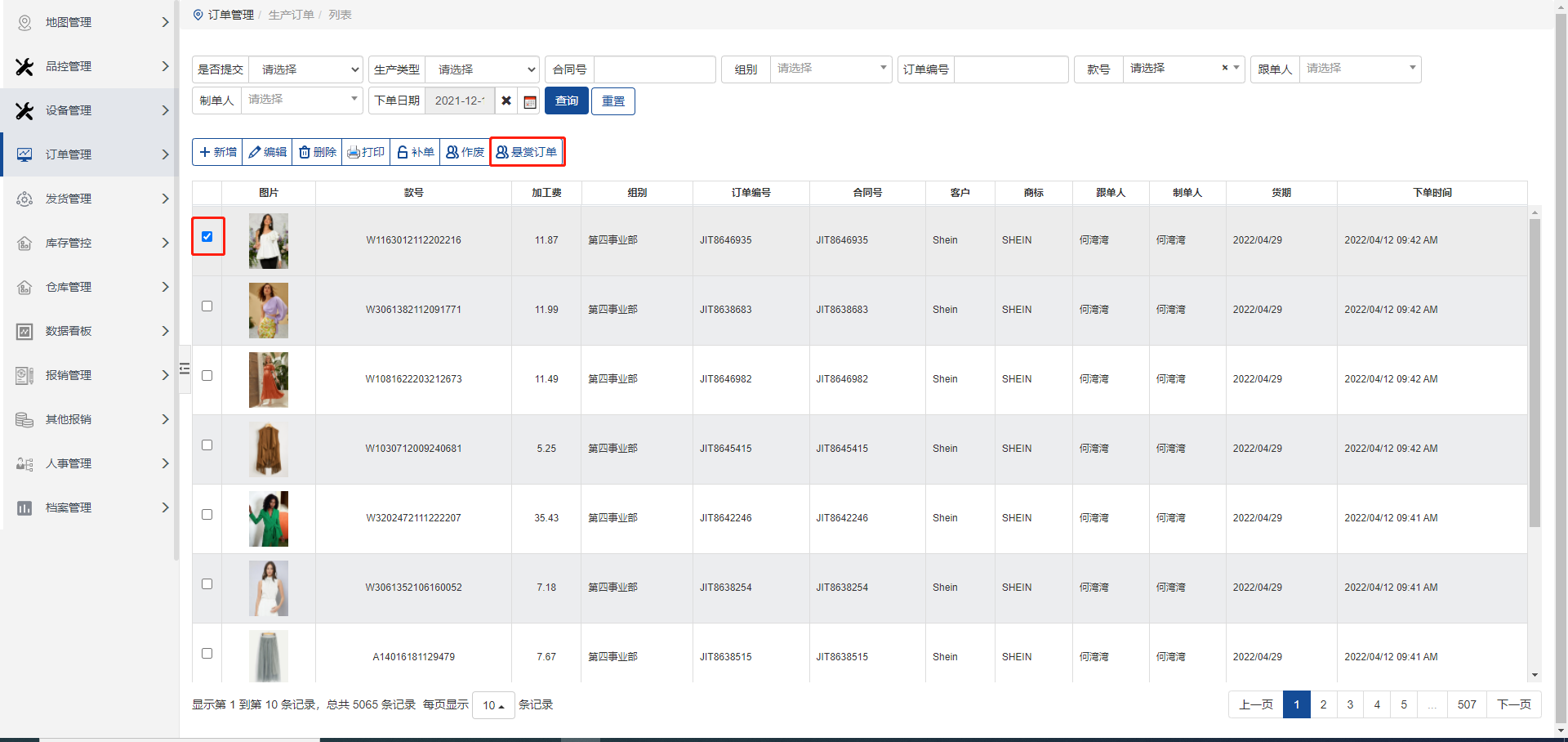Click the 删除 trash toolbar button
Viewport: 1568px width, 742px height.
pyautogui.click(x=317, y=152)
